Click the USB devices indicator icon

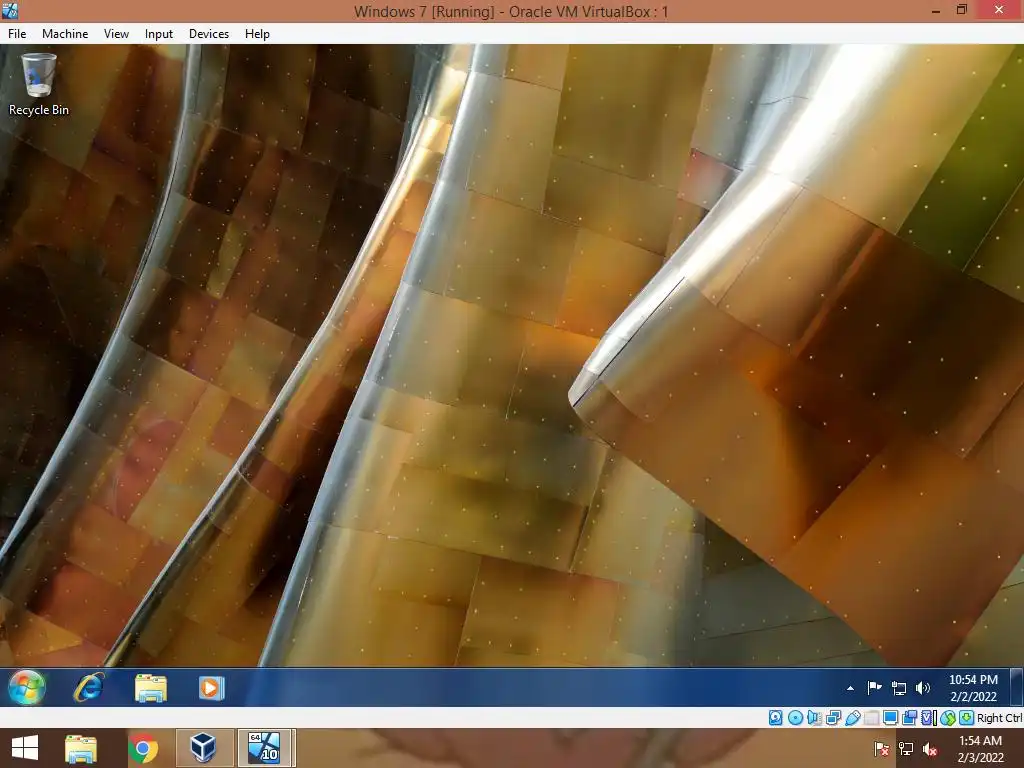[852, 718]
